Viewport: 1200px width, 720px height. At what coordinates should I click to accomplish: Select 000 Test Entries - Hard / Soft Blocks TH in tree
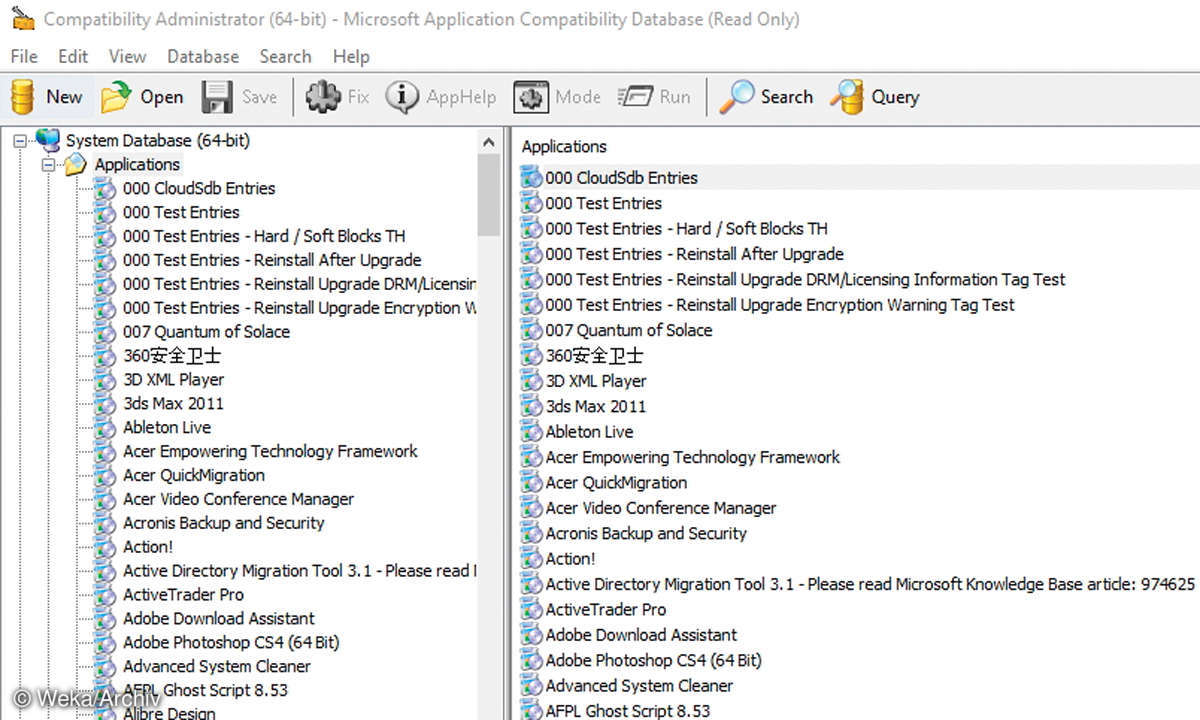click(x=264, y=236)
